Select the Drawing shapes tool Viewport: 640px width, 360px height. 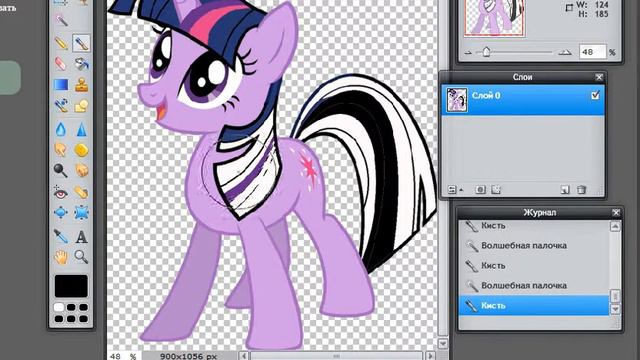click(x=81, y=106)
